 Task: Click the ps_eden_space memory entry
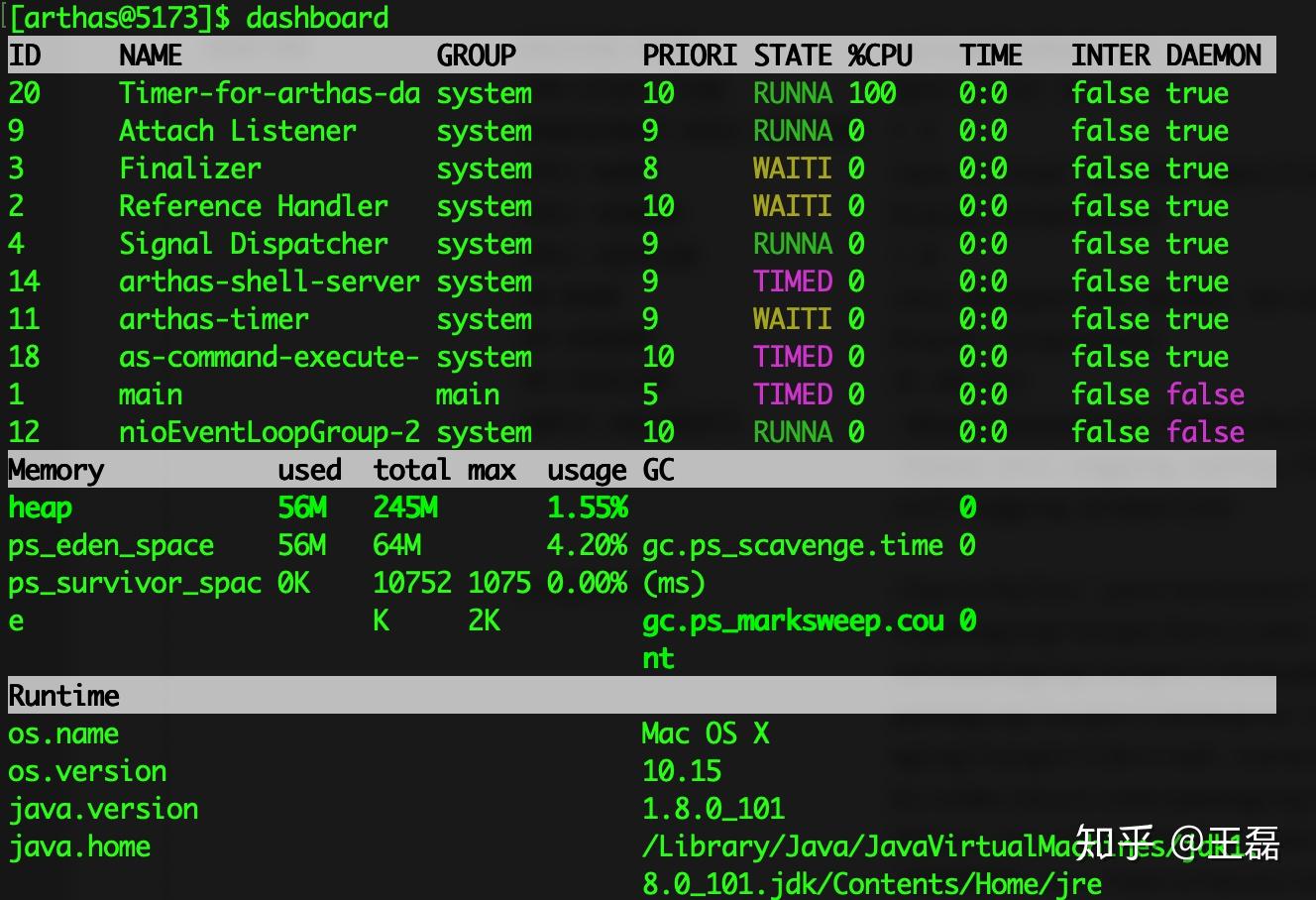coord(111,546)
